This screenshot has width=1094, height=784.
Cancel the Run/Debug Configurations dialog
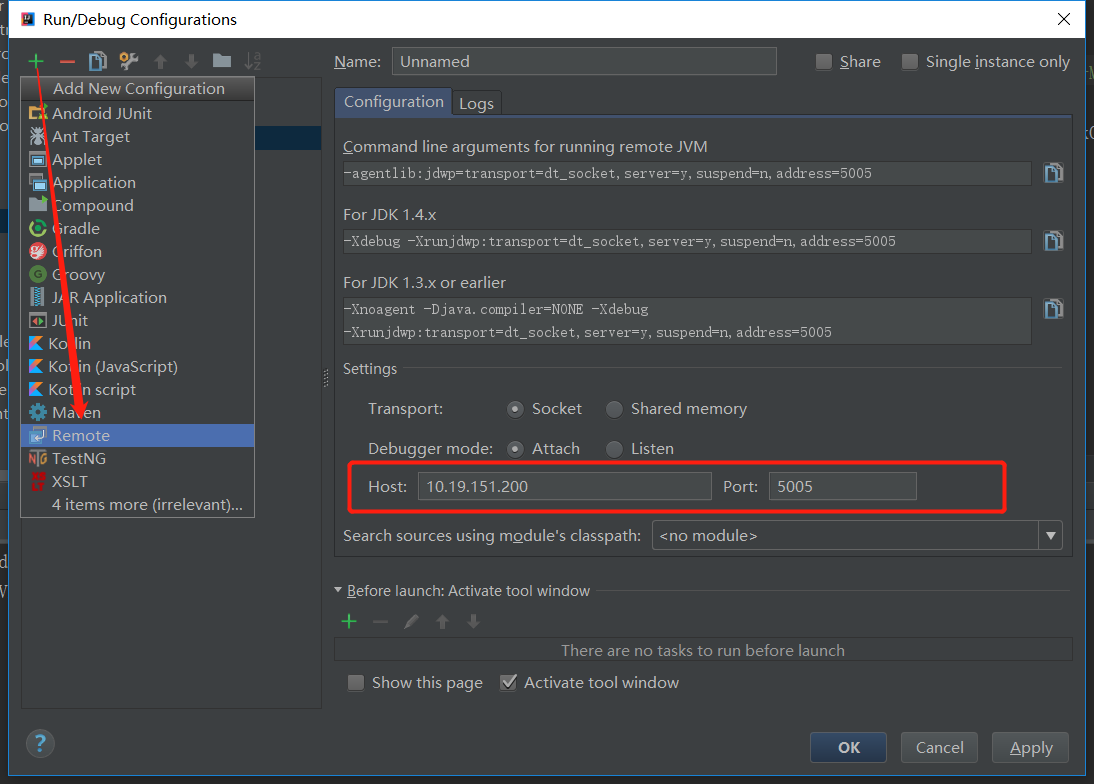pos(939,747)
